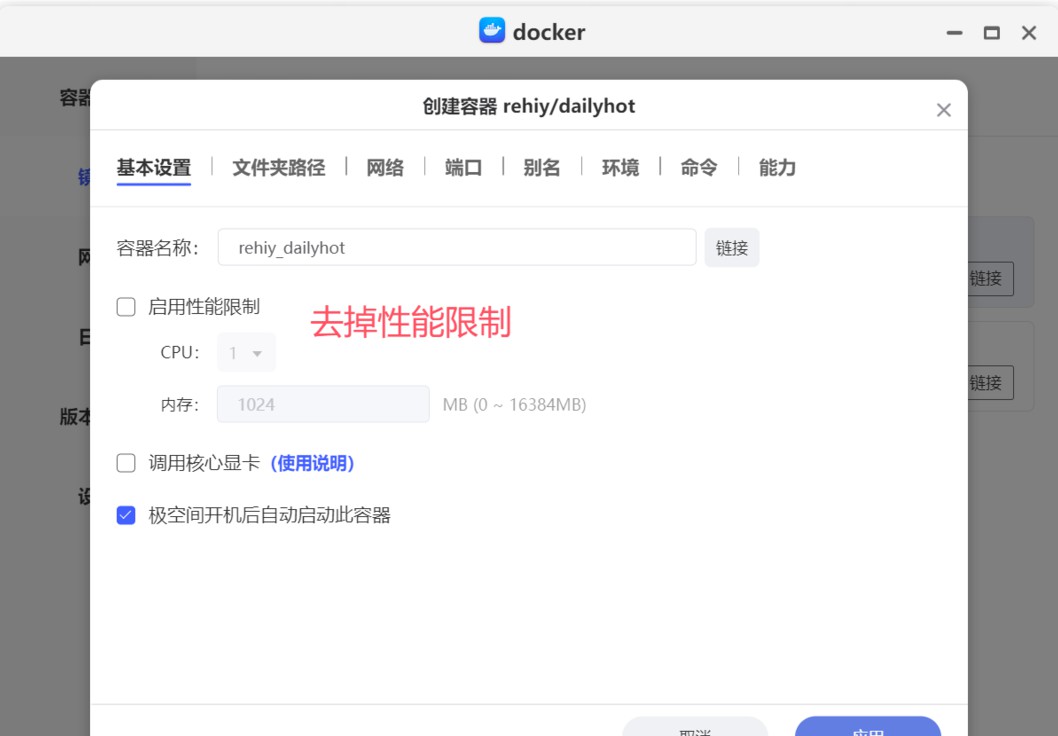
Task: Select the 端口 tab
Action: [464, 167]
